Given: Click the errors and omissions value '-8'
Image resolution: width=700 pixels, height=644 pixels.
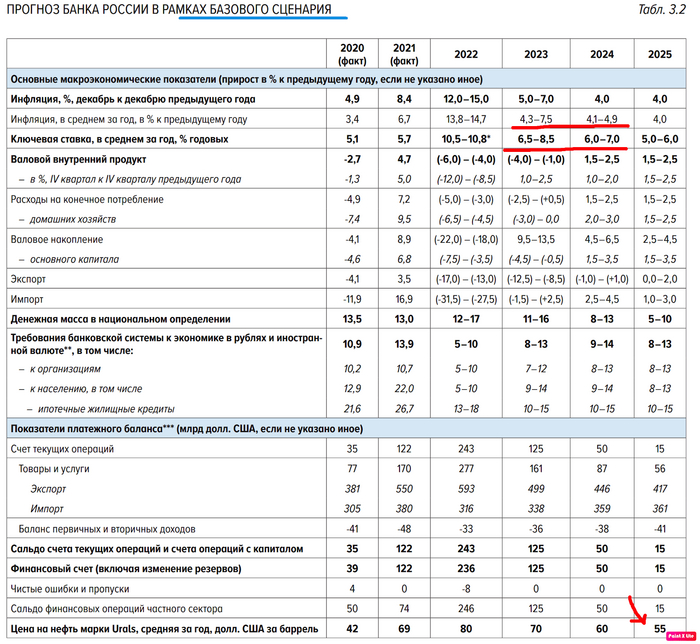Looking at the screenshot, I should (466, 589).
